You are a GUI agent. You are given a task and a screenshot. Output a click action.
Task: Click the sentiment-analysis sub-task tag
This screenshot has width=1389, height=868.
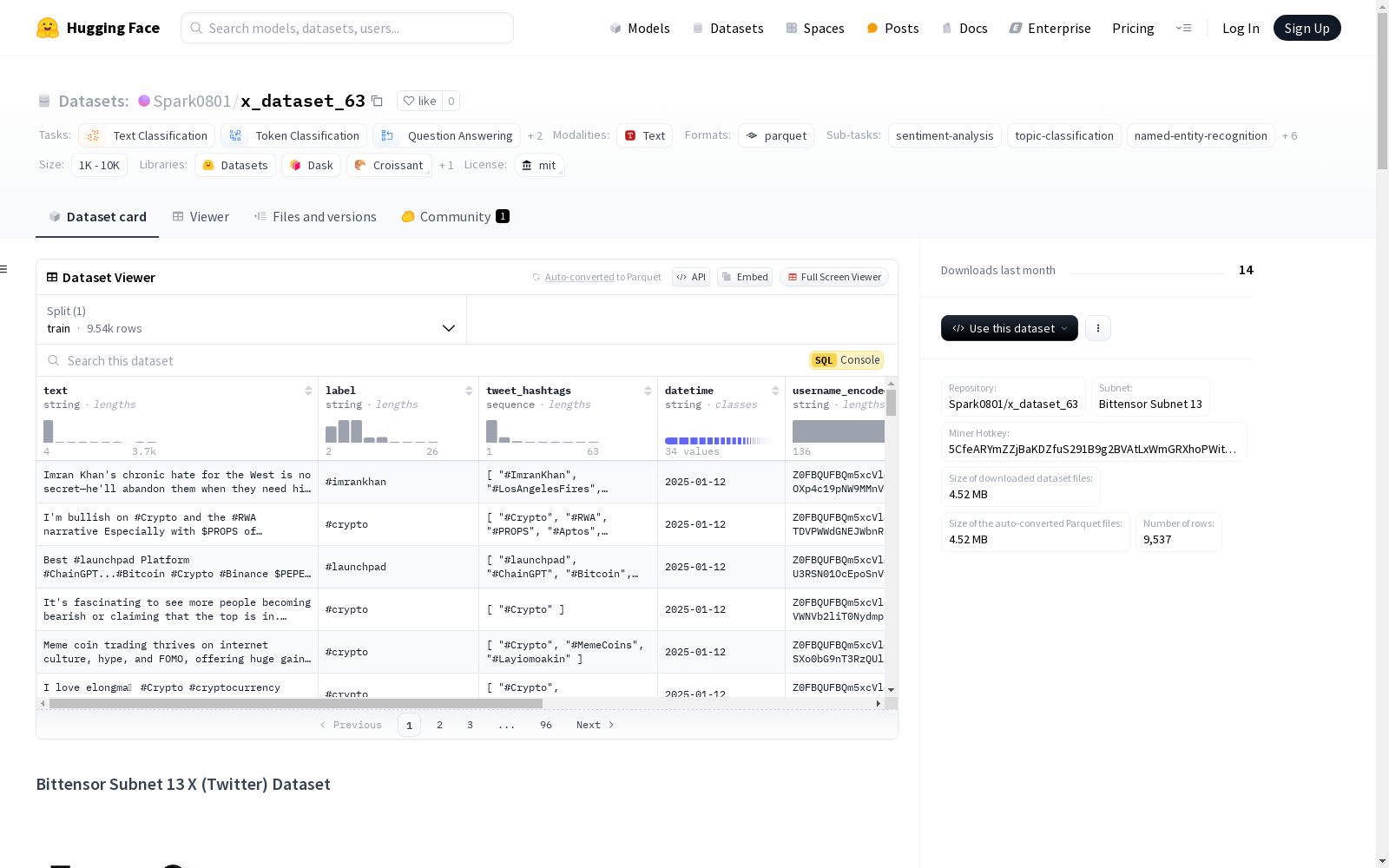coord(945,135)
